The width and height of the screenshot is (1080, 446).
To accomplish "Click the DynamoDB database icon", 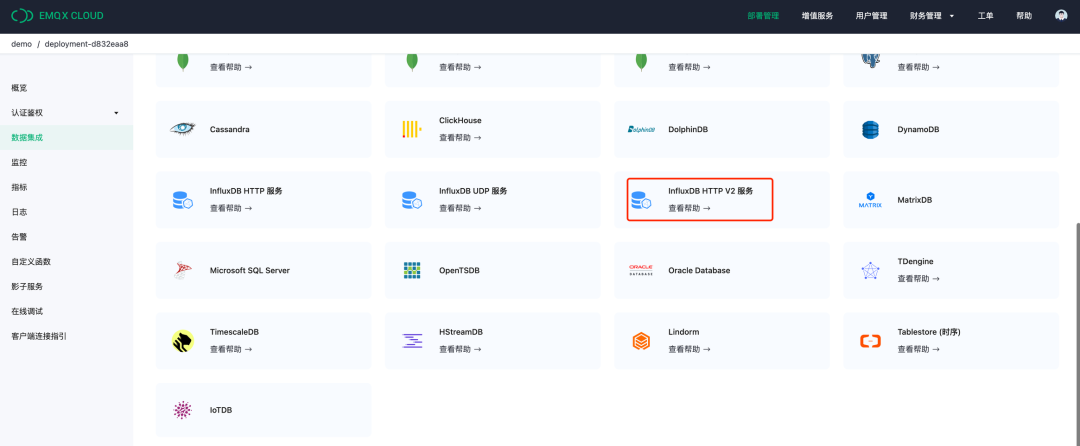I will click(x=871, y=129).
